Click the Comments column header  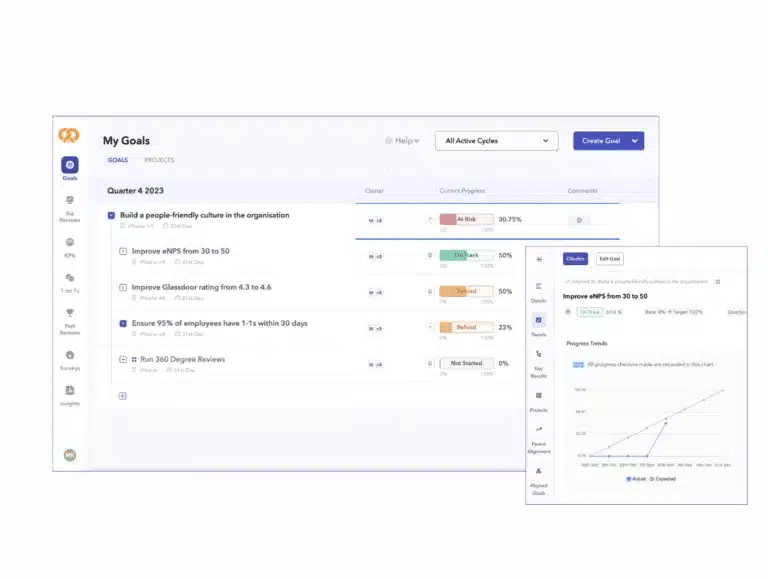click(x=582, y=191)
